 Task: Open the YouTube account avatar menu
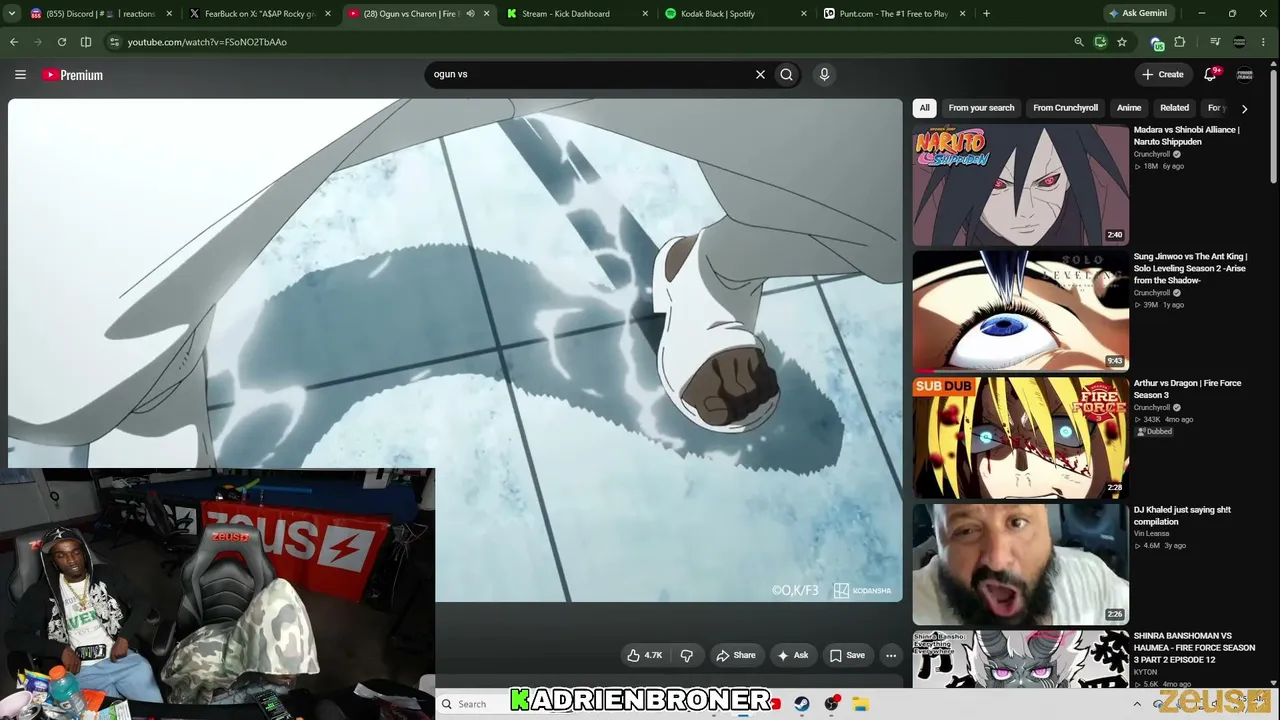(x=1245, y=74)
